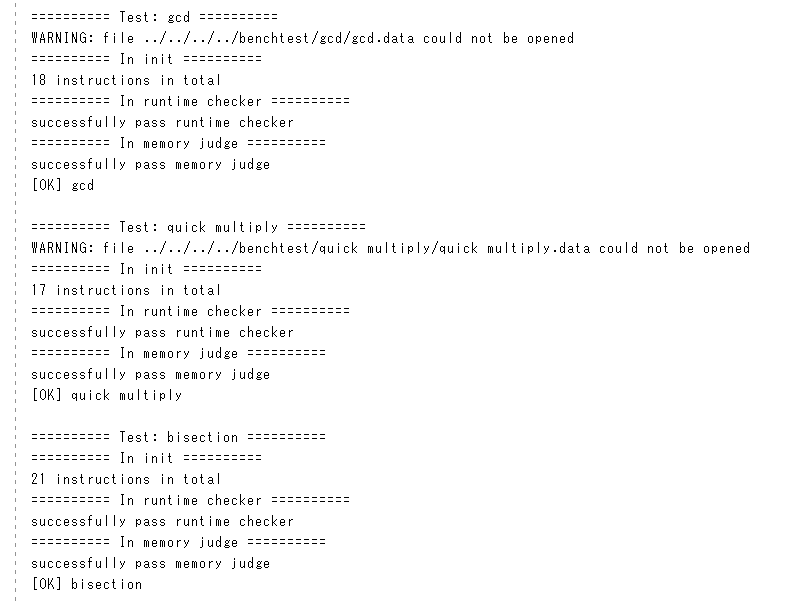Click "successfully pass runtime checker" under quick multiply
The width and height of the screenshot is (800, 605).
(162, 332)
